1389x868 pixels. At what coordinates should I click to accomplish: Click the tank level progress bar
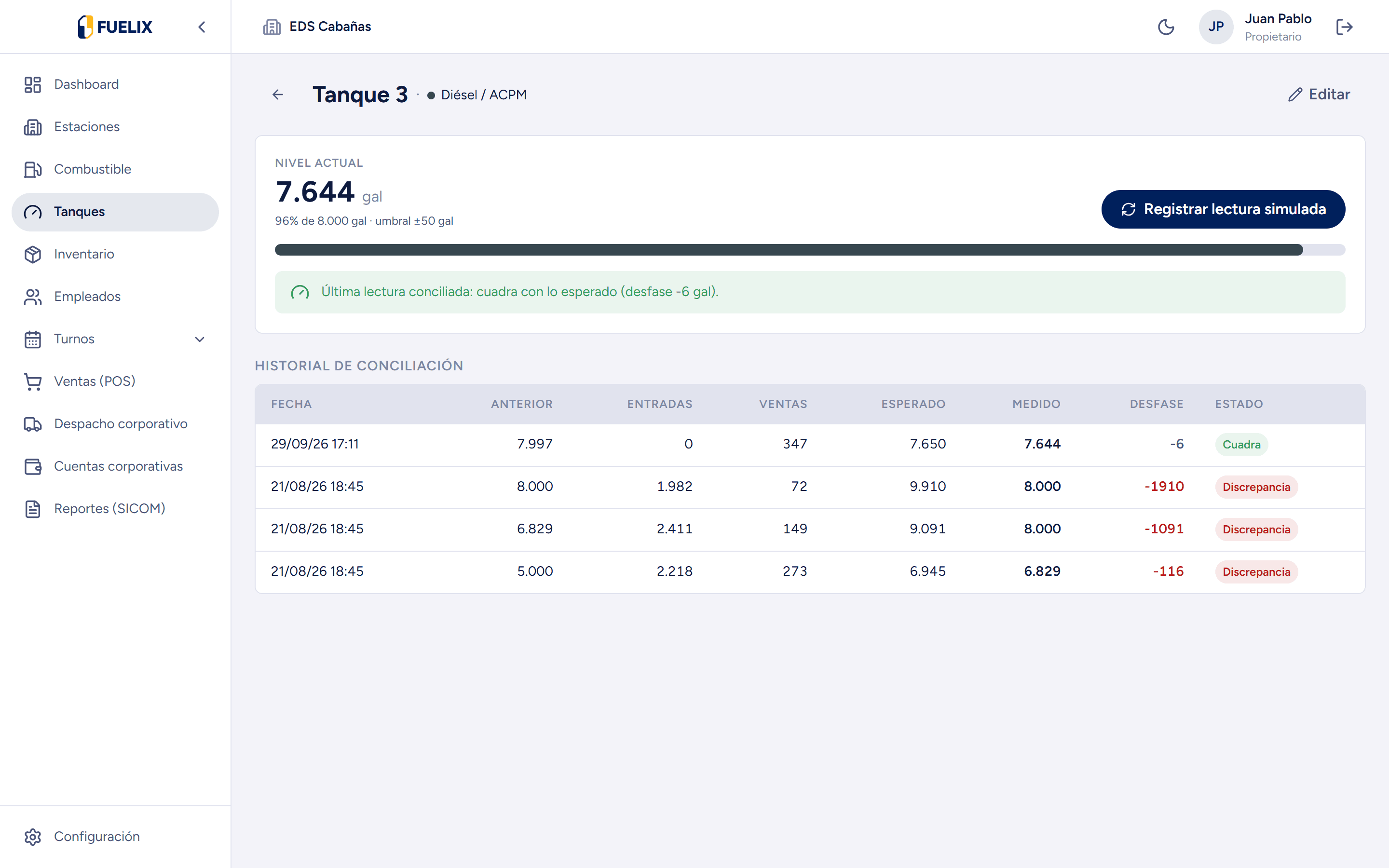point(810,250)
